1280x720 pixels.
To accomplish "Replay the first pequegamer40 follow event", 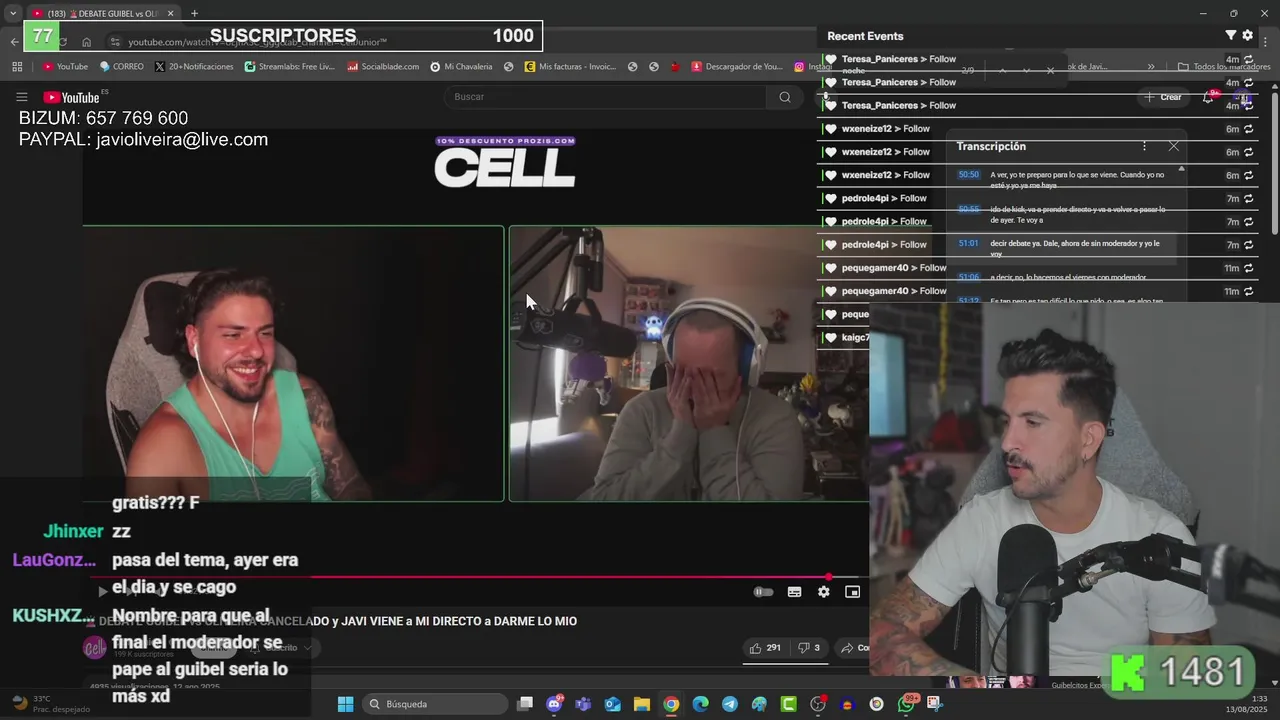I will click(1248, 268).
